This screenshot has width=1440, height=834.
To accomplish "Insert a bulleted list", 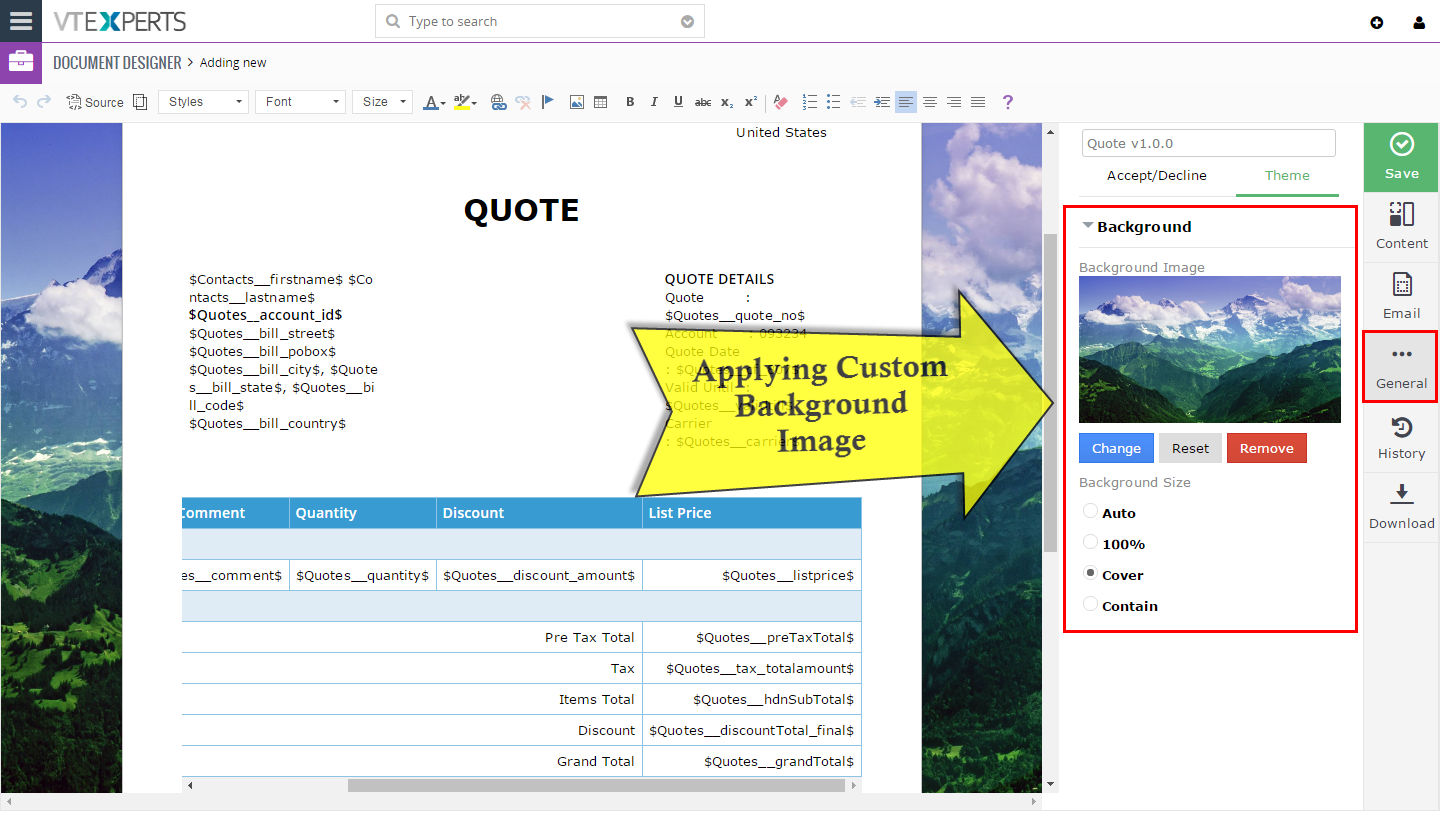I will [834, 102].
